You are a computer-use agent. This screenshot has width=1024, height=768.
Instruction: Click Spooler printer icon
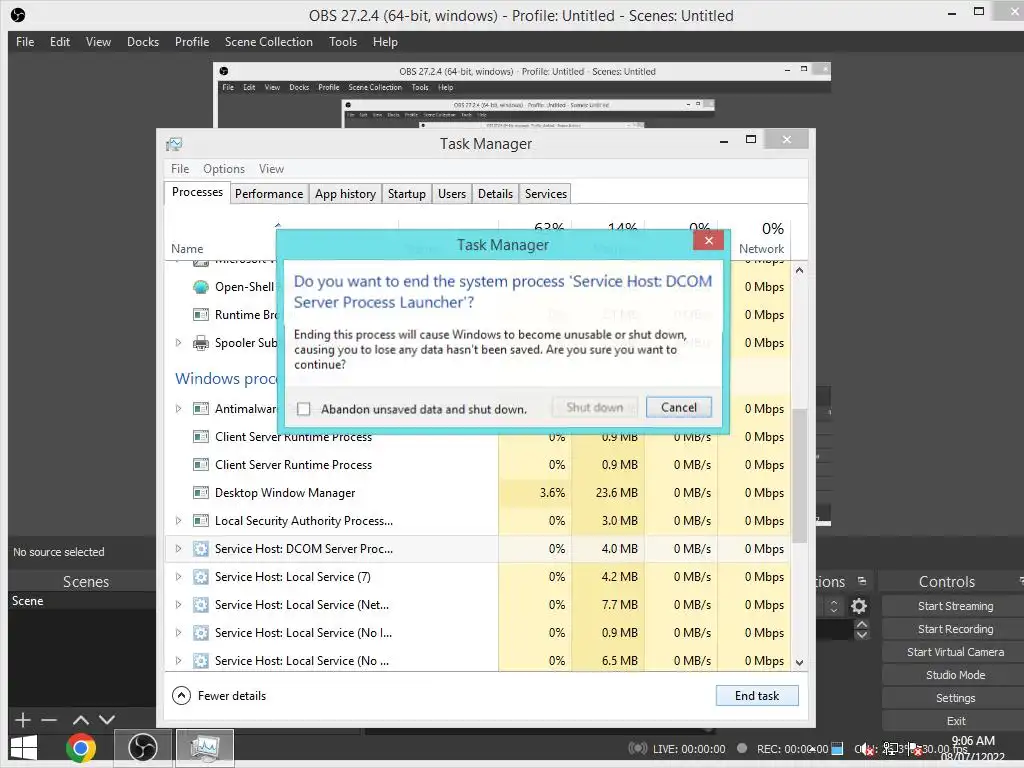tap(201, 343)
